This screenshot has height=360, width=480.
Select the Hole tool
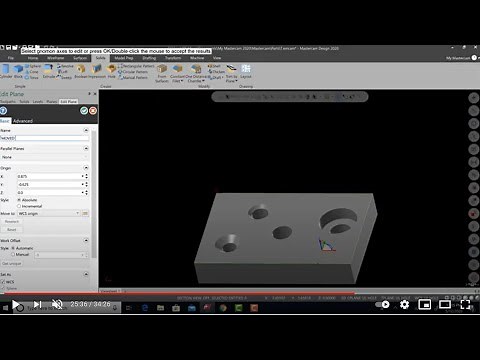[x=111, y=72]
